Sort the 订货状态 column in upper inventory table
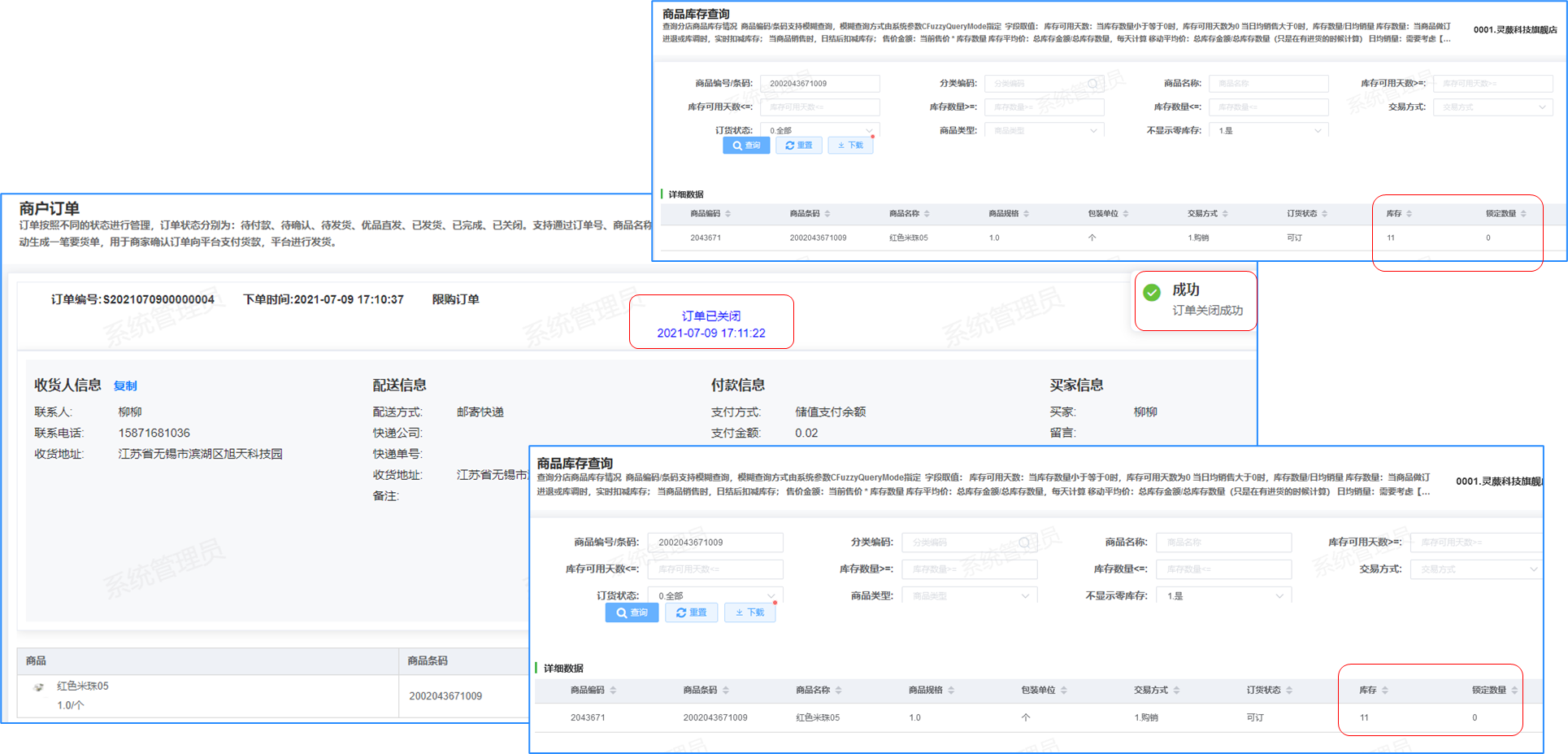The image size is (1568, 754). [x=1325, y=214]
